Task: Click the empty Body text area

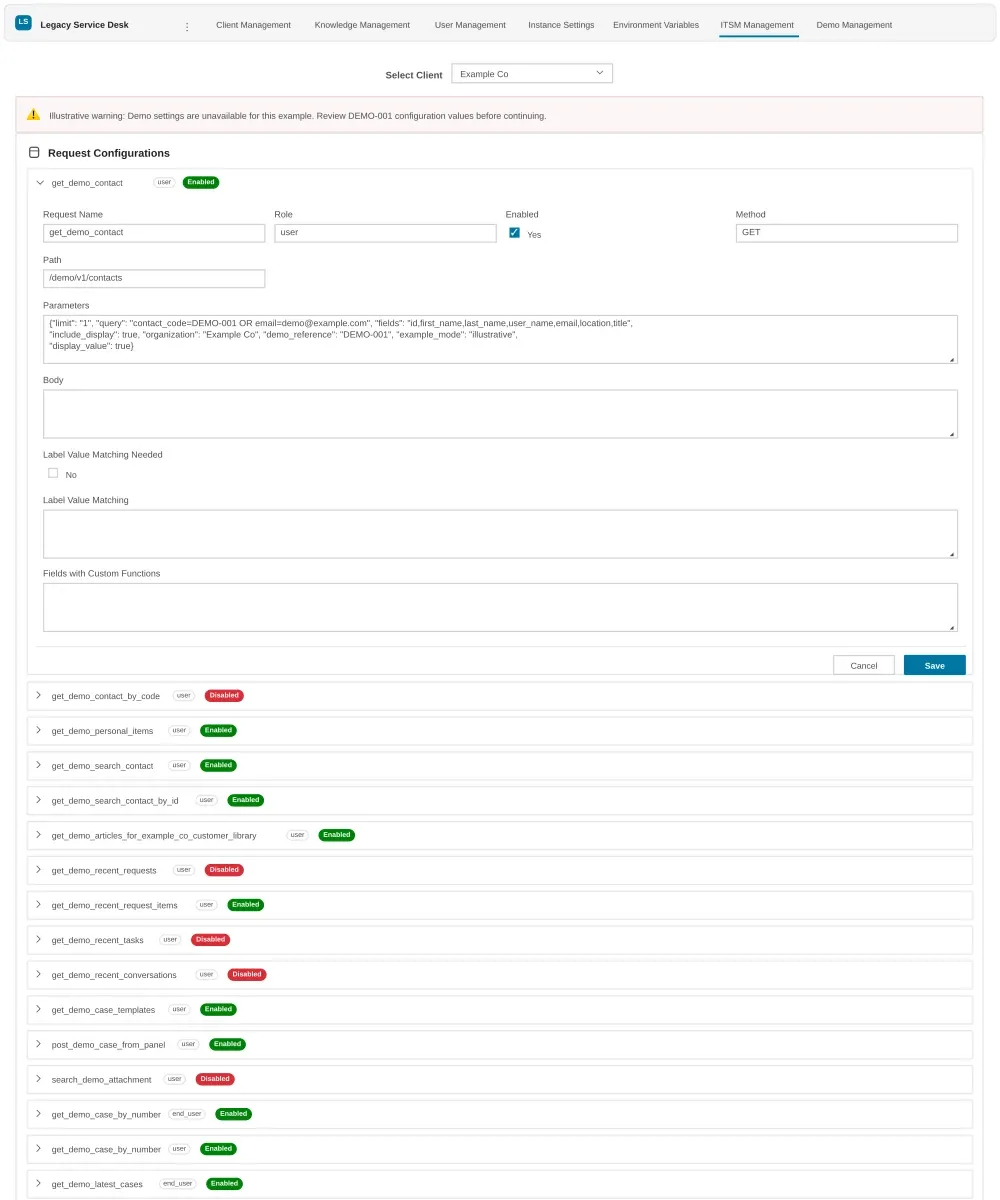Action: coord(500,414)
